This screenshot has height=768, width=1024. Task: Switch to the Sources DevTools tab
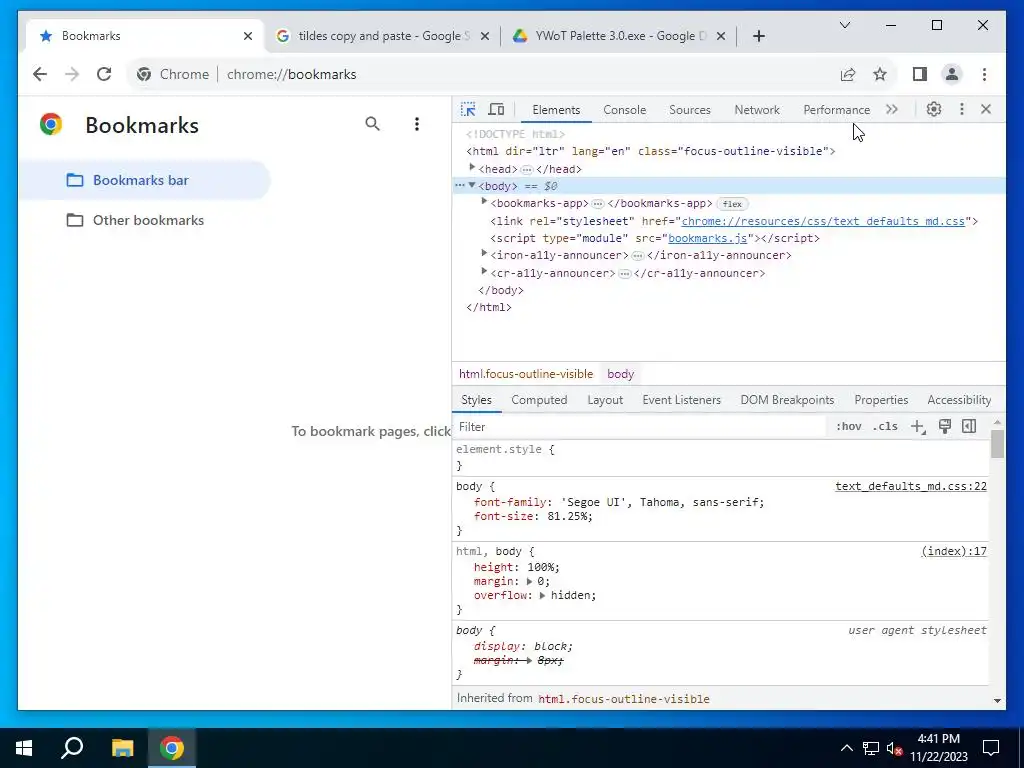pyautogui.click(x=690, y=110)
